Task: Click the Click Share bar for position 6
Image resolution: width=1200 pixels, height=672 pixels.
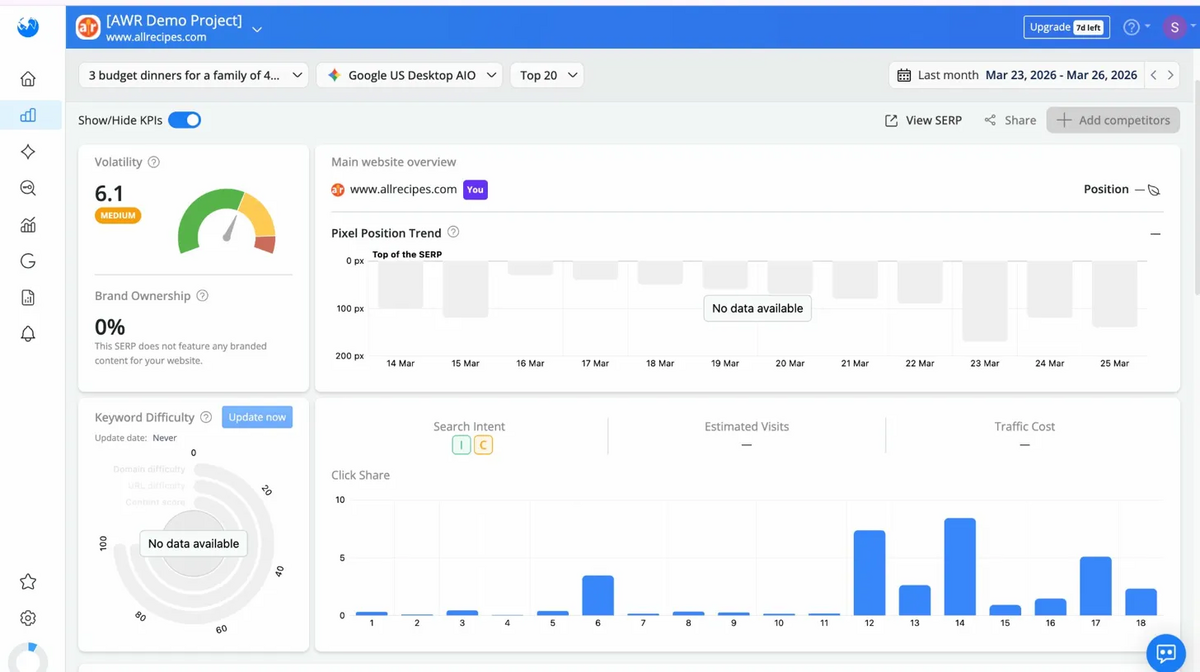Action: pyautogui.click(x=598, y=595)
